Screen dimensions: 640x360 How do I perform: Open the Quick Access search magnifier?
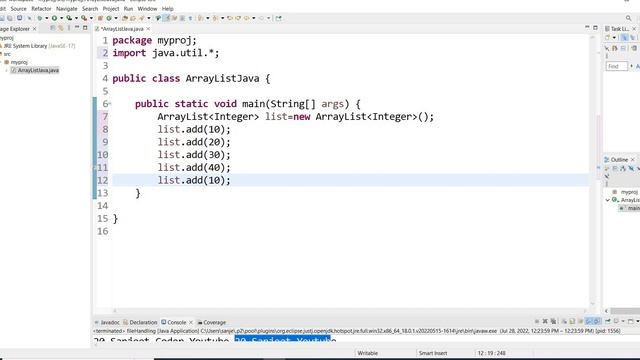[629, 18]
